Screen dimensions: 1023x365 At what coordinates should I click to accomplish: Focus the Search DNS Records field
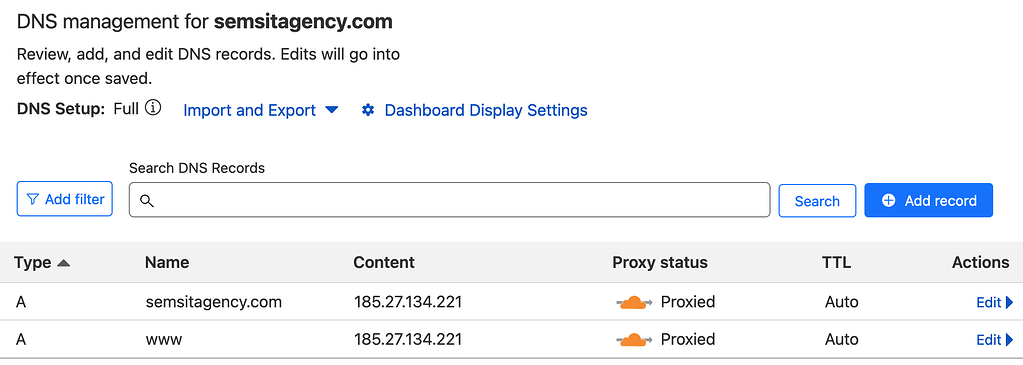point(450,200)
